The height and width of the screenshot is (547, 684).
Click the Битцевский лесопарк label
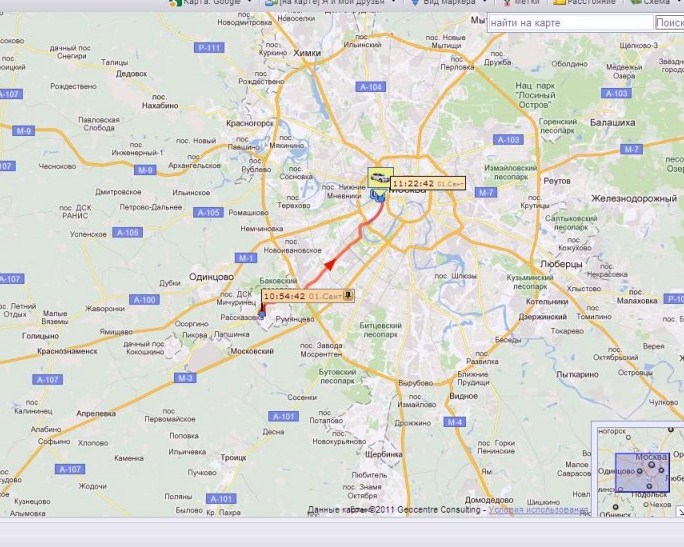380,330
